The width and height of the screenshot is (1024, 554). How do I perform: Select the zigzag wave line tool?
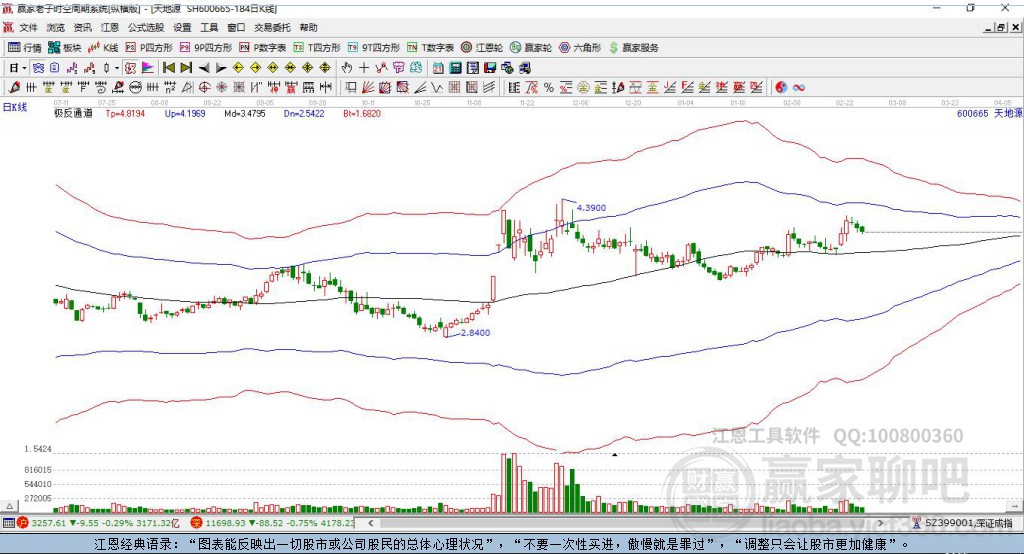point(436,88)
